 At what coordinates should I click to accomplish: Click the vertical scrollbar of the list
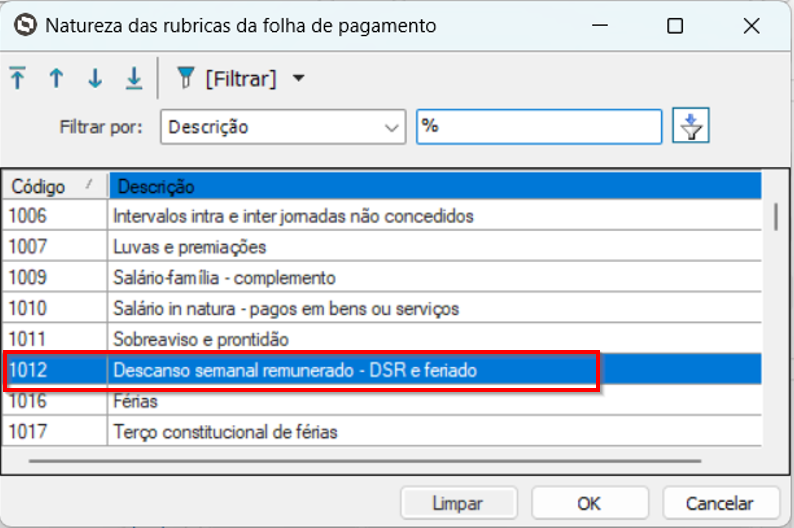pyautogui.click(x=776, y=216)
